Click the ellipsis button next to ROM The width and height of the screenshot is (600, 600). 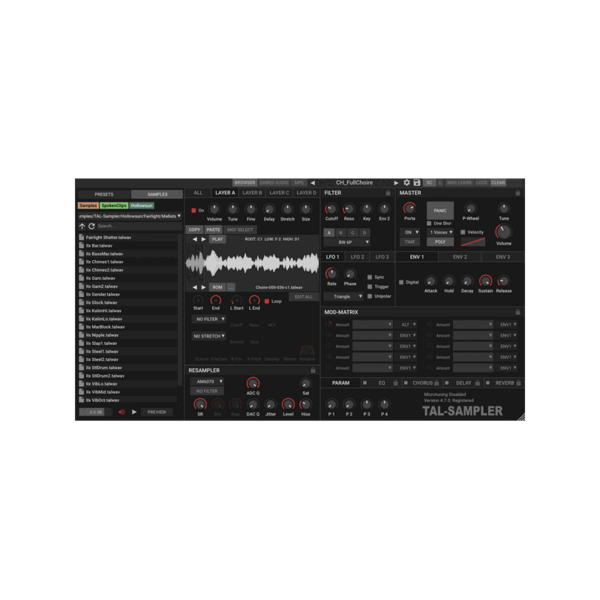(231, 287)
